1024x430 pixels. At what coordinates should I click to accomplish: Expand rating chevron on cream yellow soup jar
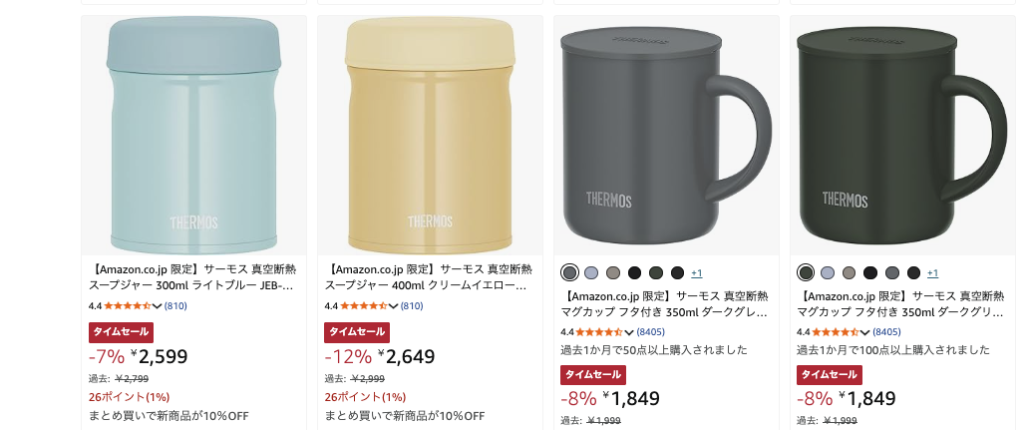pos(393,306)
